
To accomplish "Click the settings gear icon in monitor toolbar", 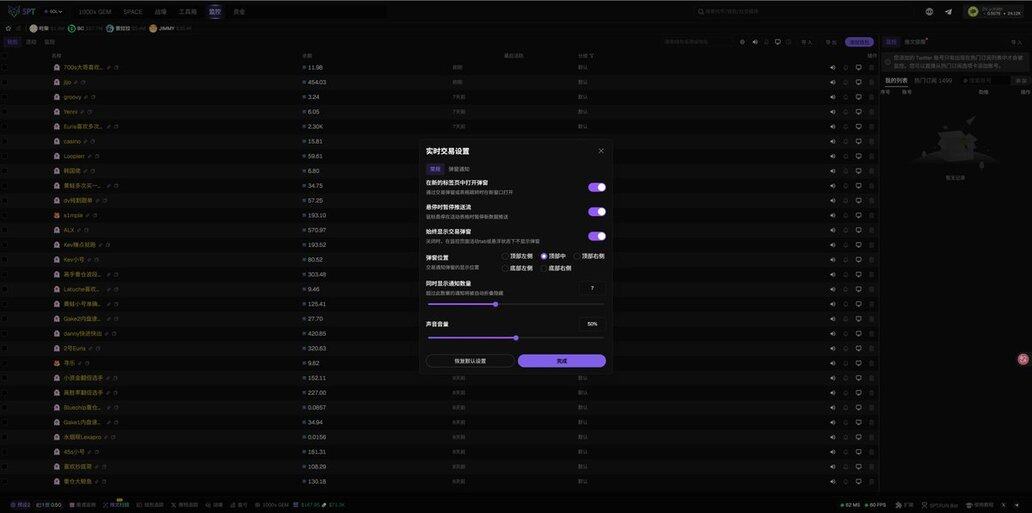I will [x=742, y=42].
